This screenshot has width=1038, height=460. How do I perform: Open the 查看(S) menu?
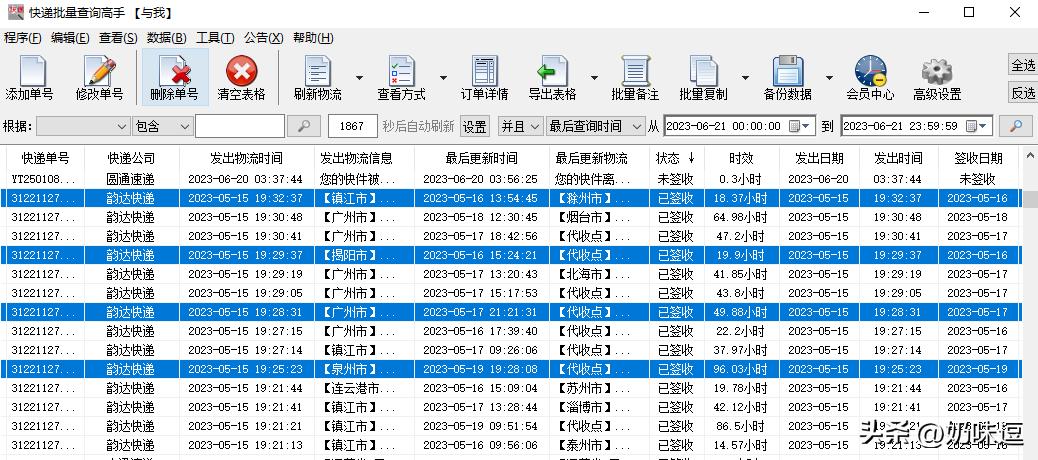(118, 38)
